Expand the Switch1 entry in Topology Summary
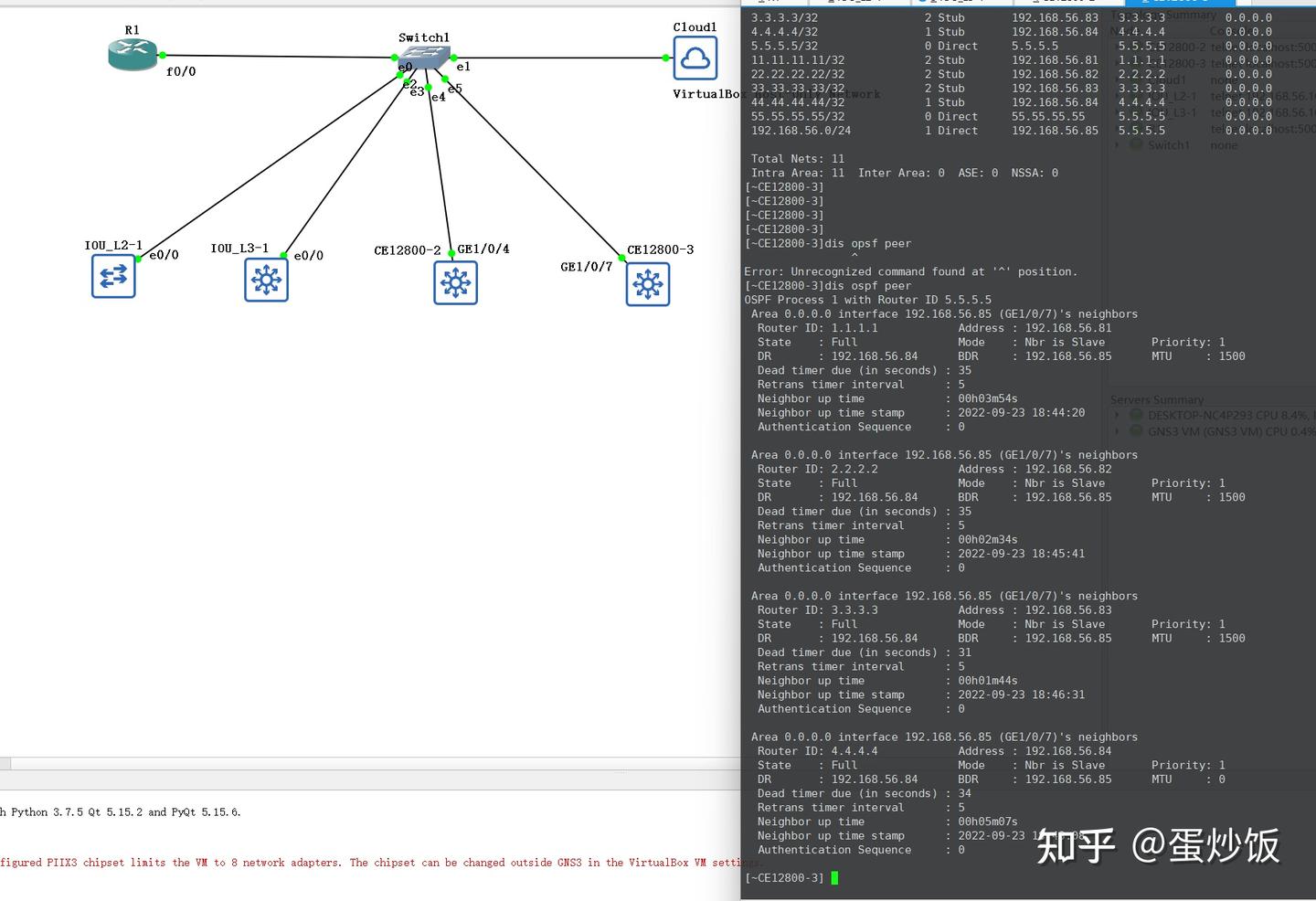This screenshot has width=1316, height=901. click(1116, 144)
